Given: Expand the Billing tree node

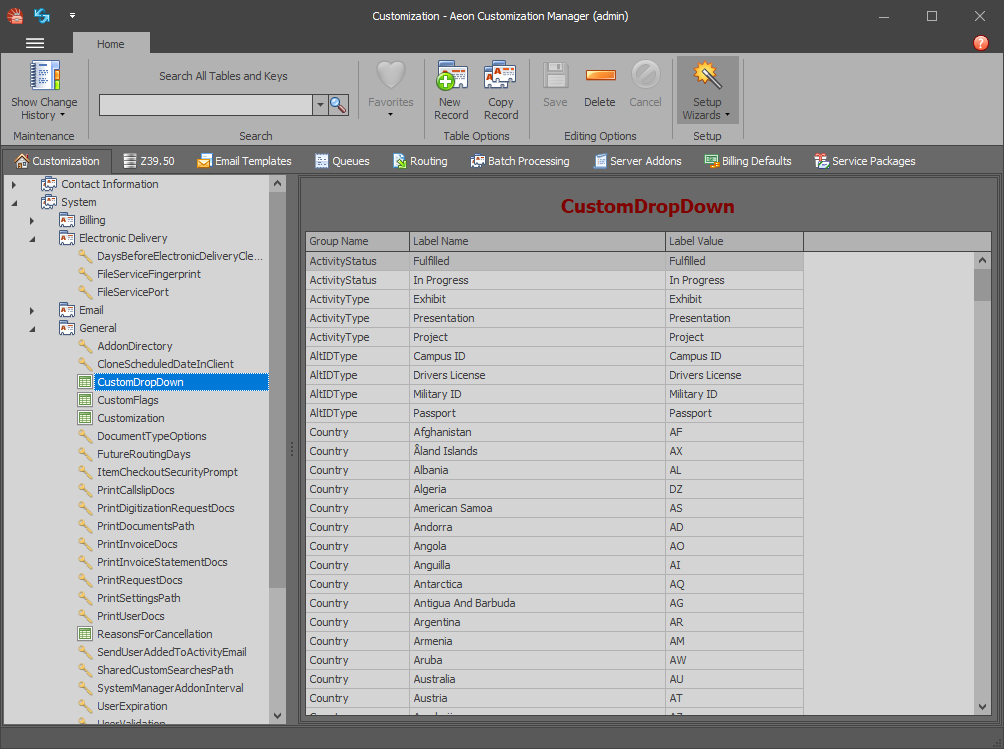Looking at the screenshot, I should pyautogui.click(x=32, y=220).
